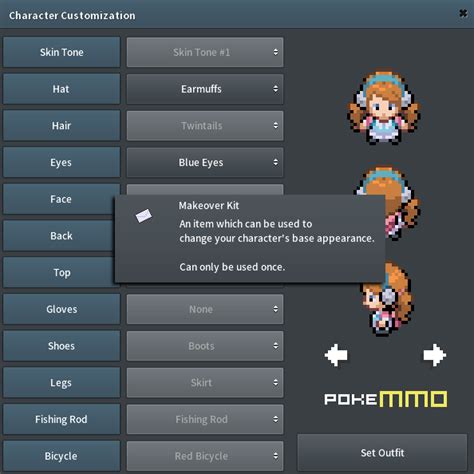Click the Face category button

[x=61, y=199]
